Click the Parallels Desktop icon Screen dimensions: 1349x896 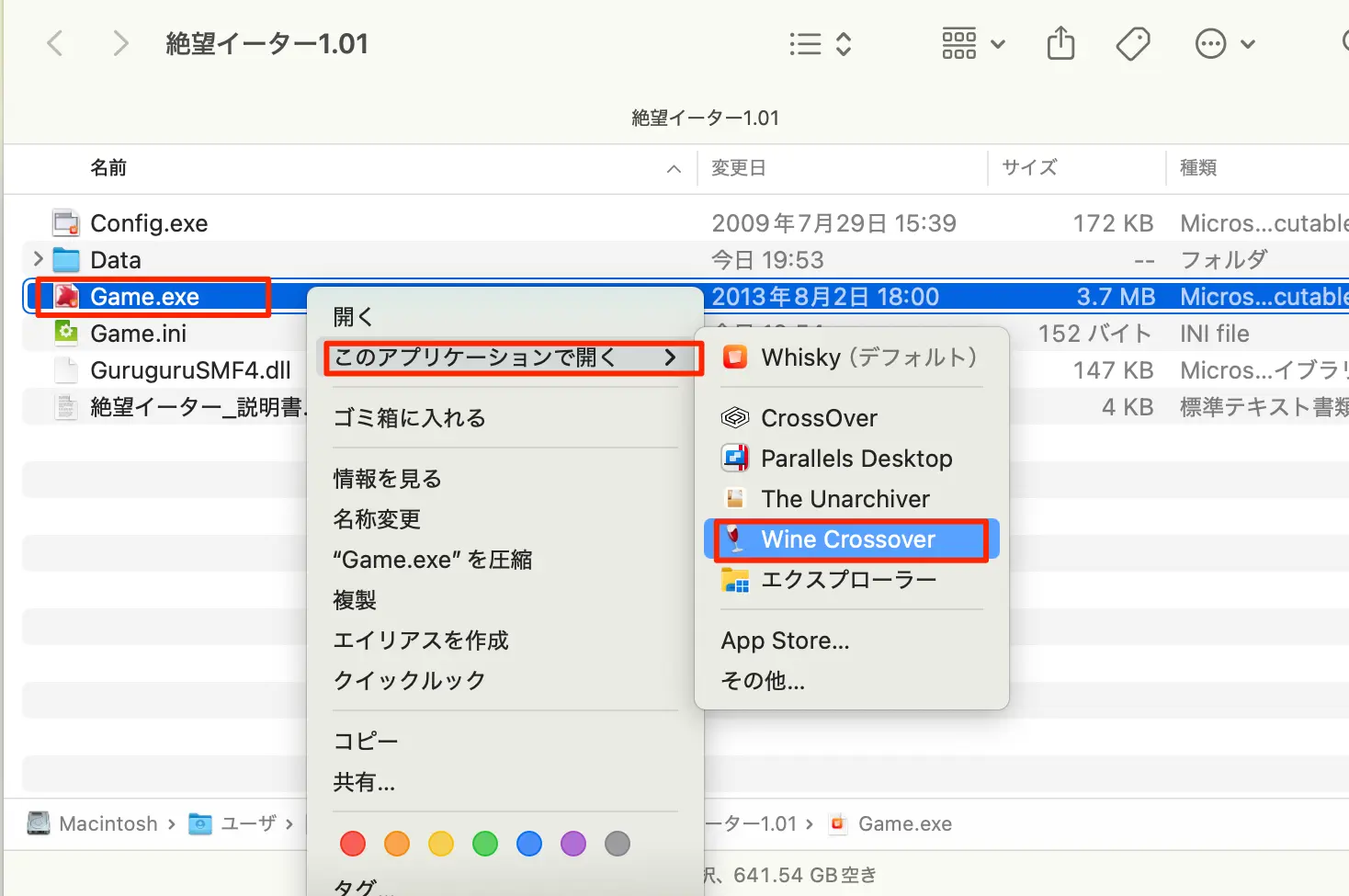tap(735, 458)
